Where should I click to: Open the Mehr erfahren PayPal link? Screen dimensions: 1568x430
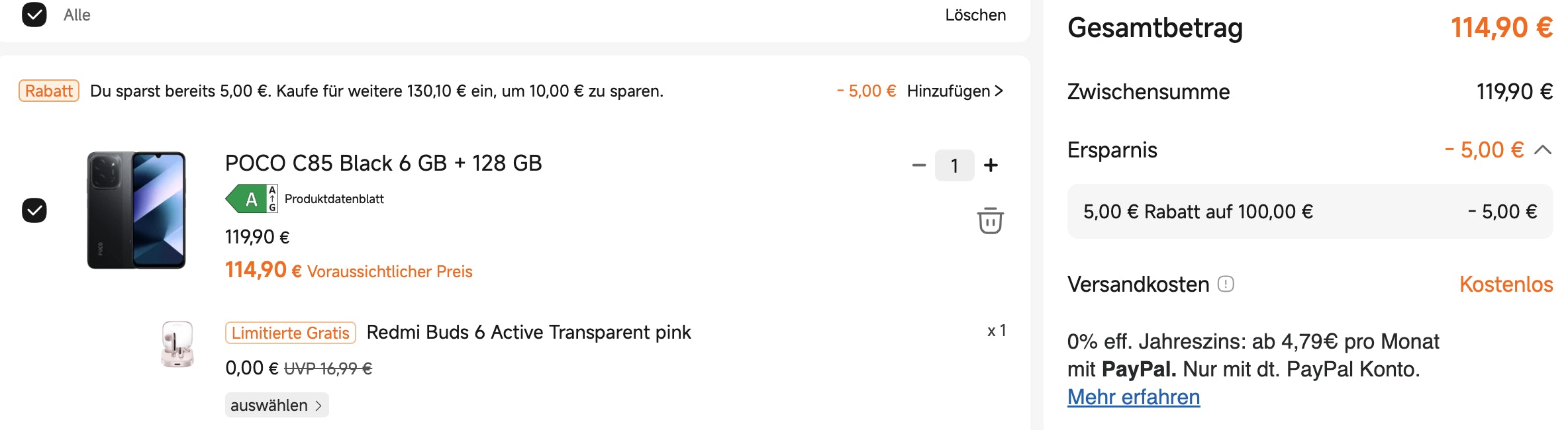click(x=1133, y=397)
